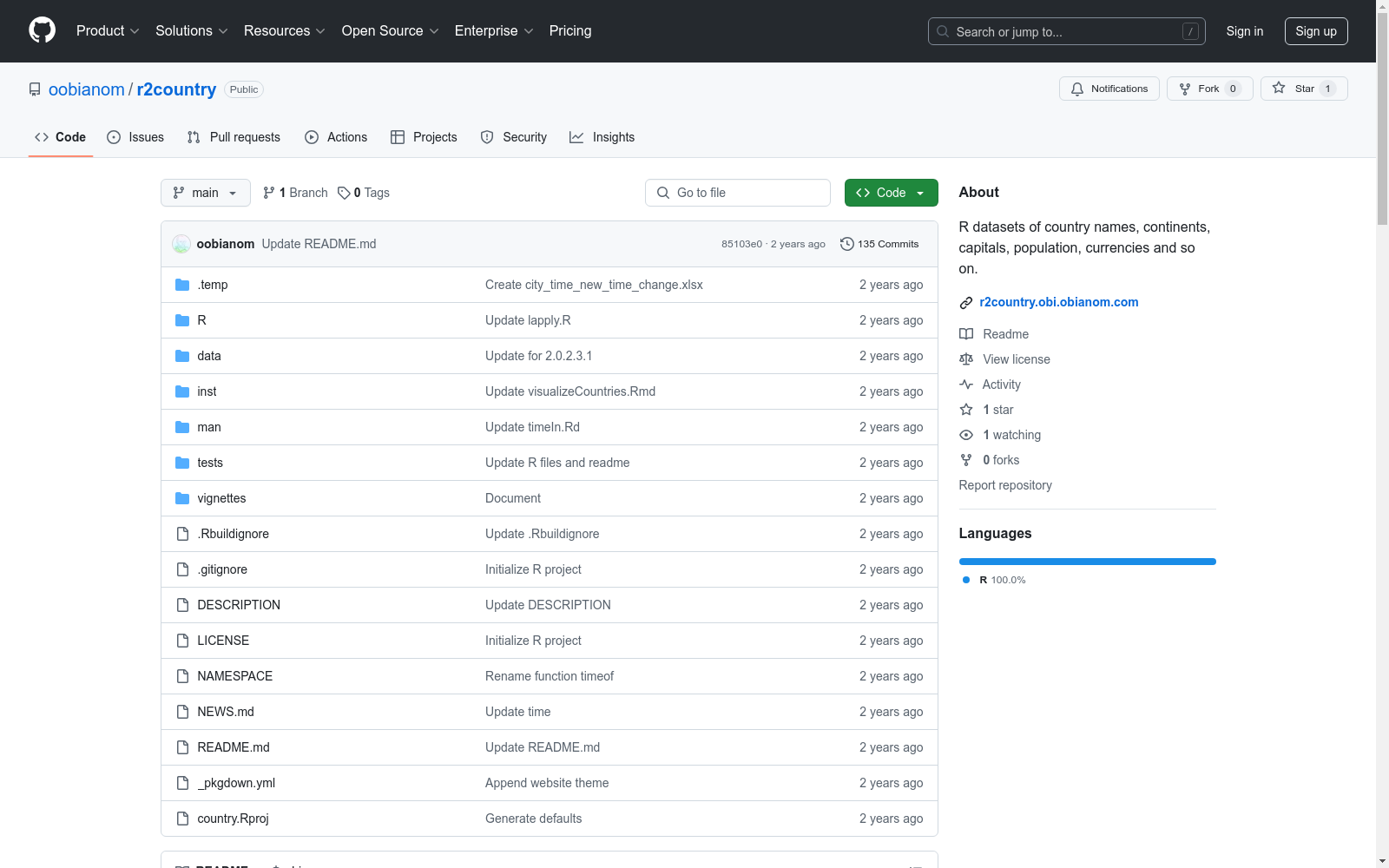Click the LICENSE file icon
The width and height of the screenshot is (1389, 868).
(x=182, y=641)
